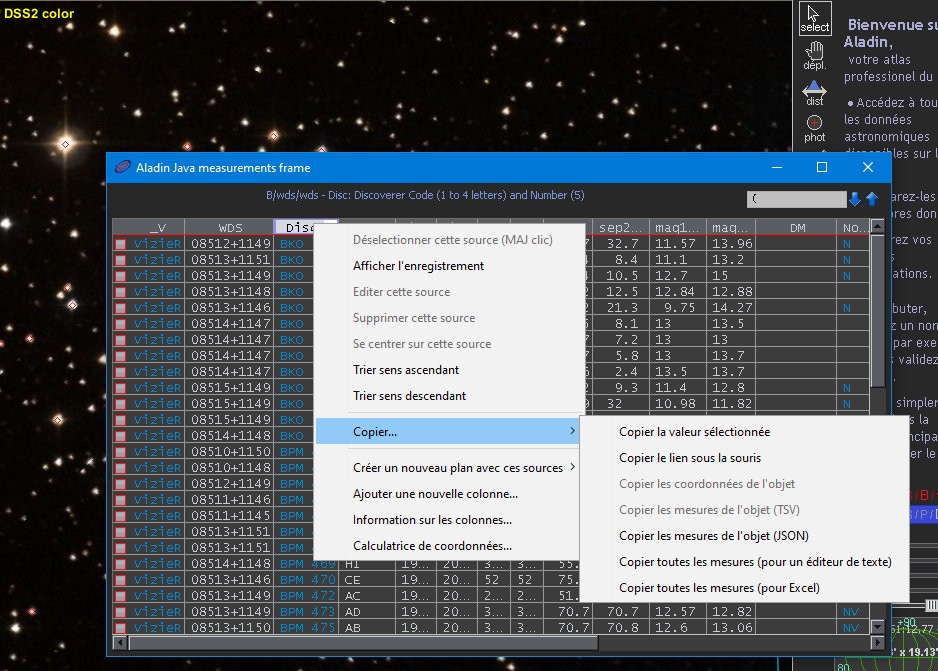Toggle red checkbox of row 08512+1149 BKO
This screenshot has height=671, width=938.
[121, 244]
